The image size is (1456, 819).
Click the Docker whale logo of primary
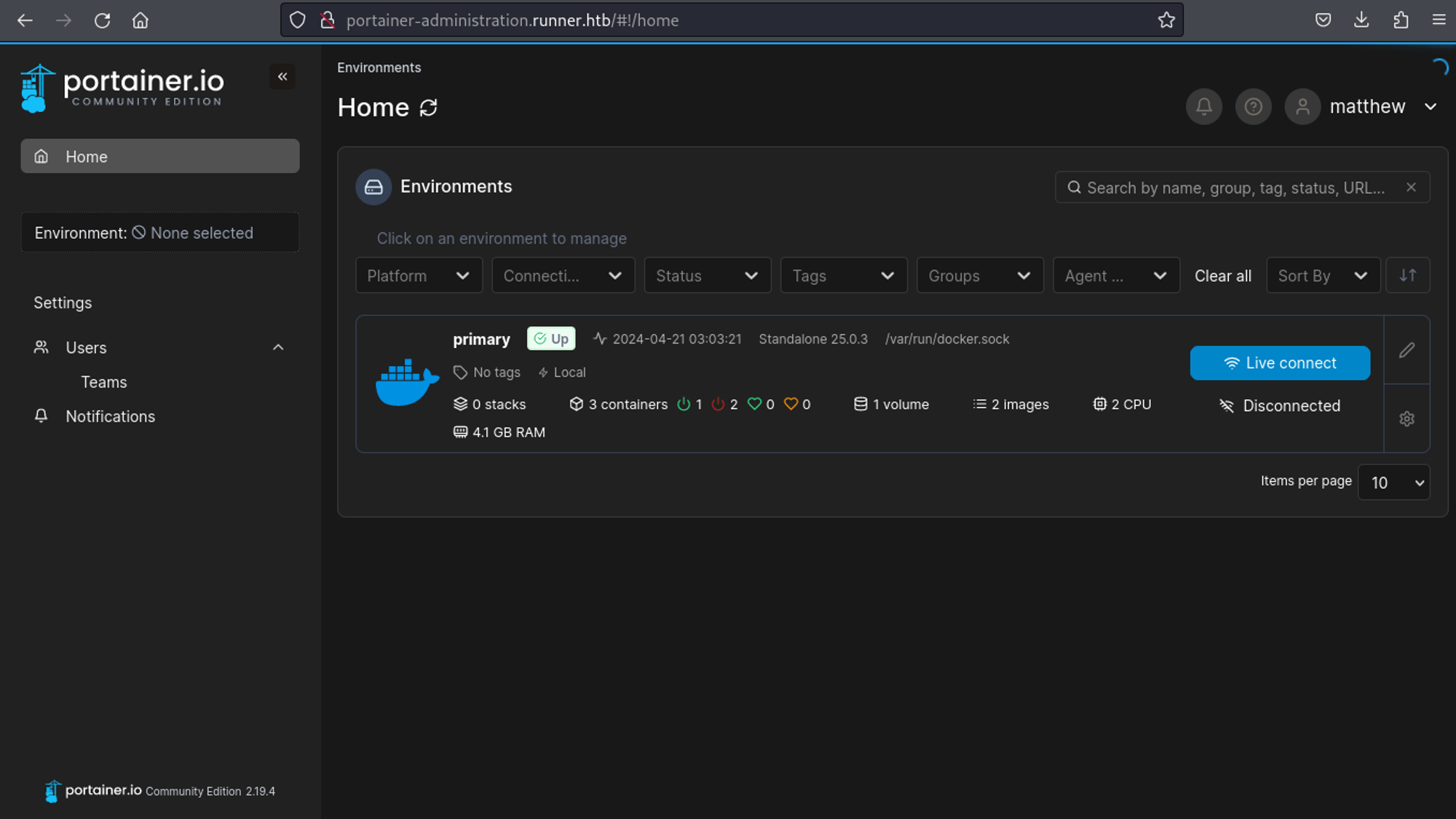pyautogui.click(x=407, y=382)
